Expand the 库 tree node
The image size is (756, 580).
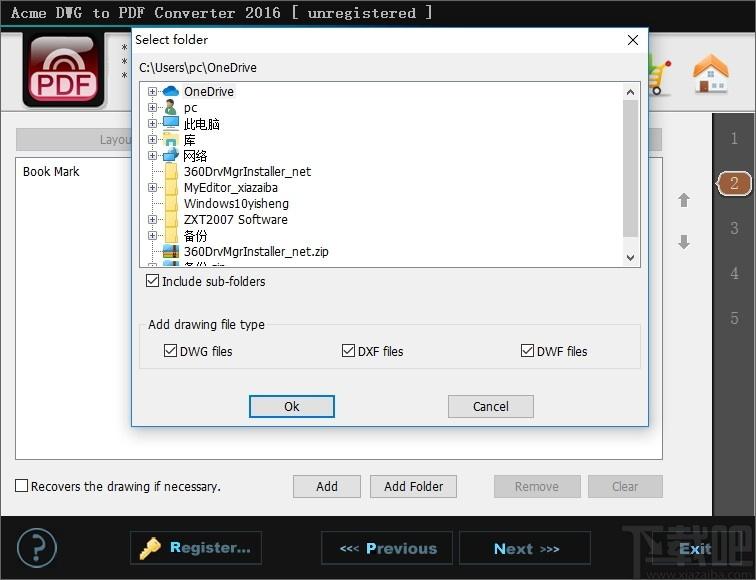point(152,139)
